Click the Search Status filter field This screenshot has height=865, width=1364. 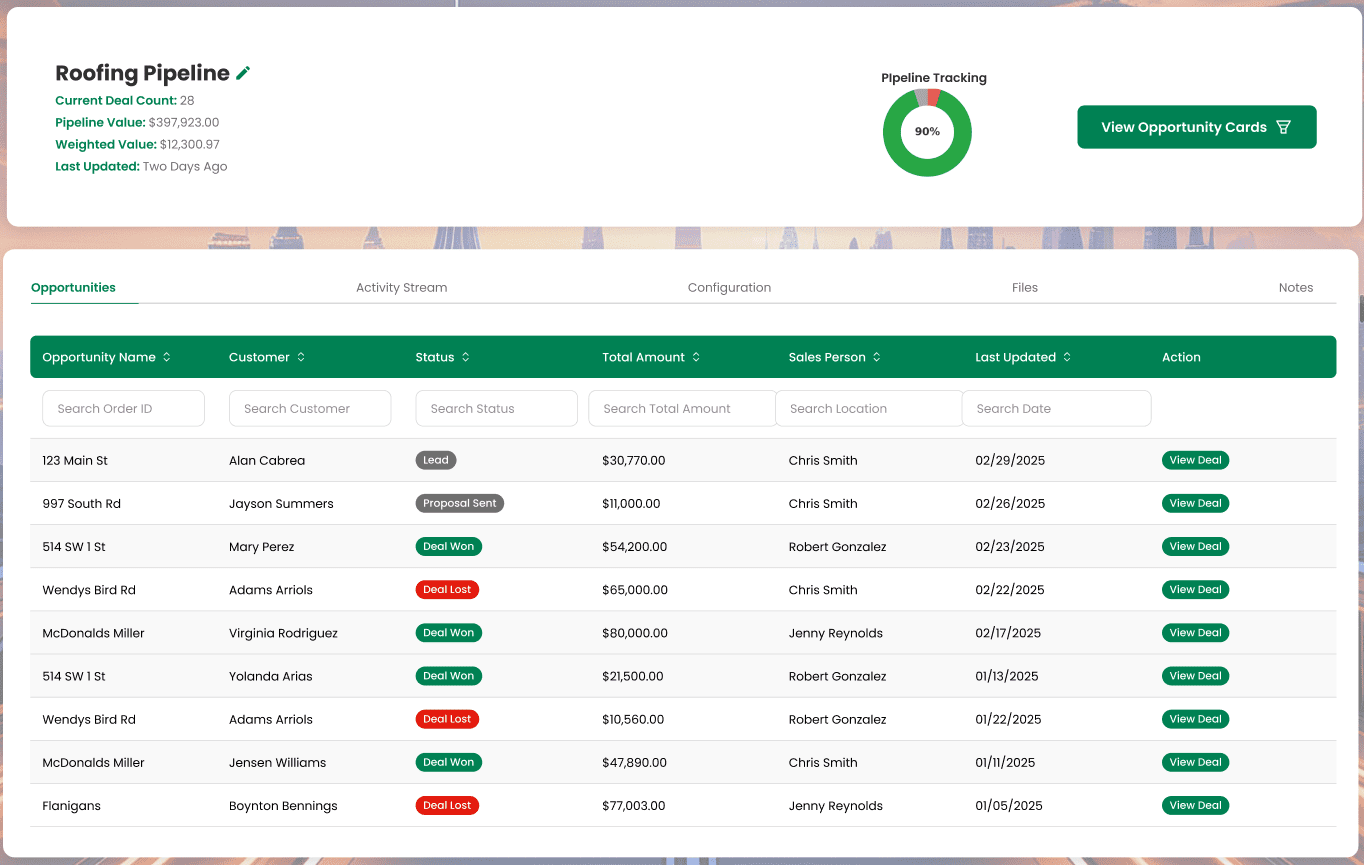click(x=496, y=409)
